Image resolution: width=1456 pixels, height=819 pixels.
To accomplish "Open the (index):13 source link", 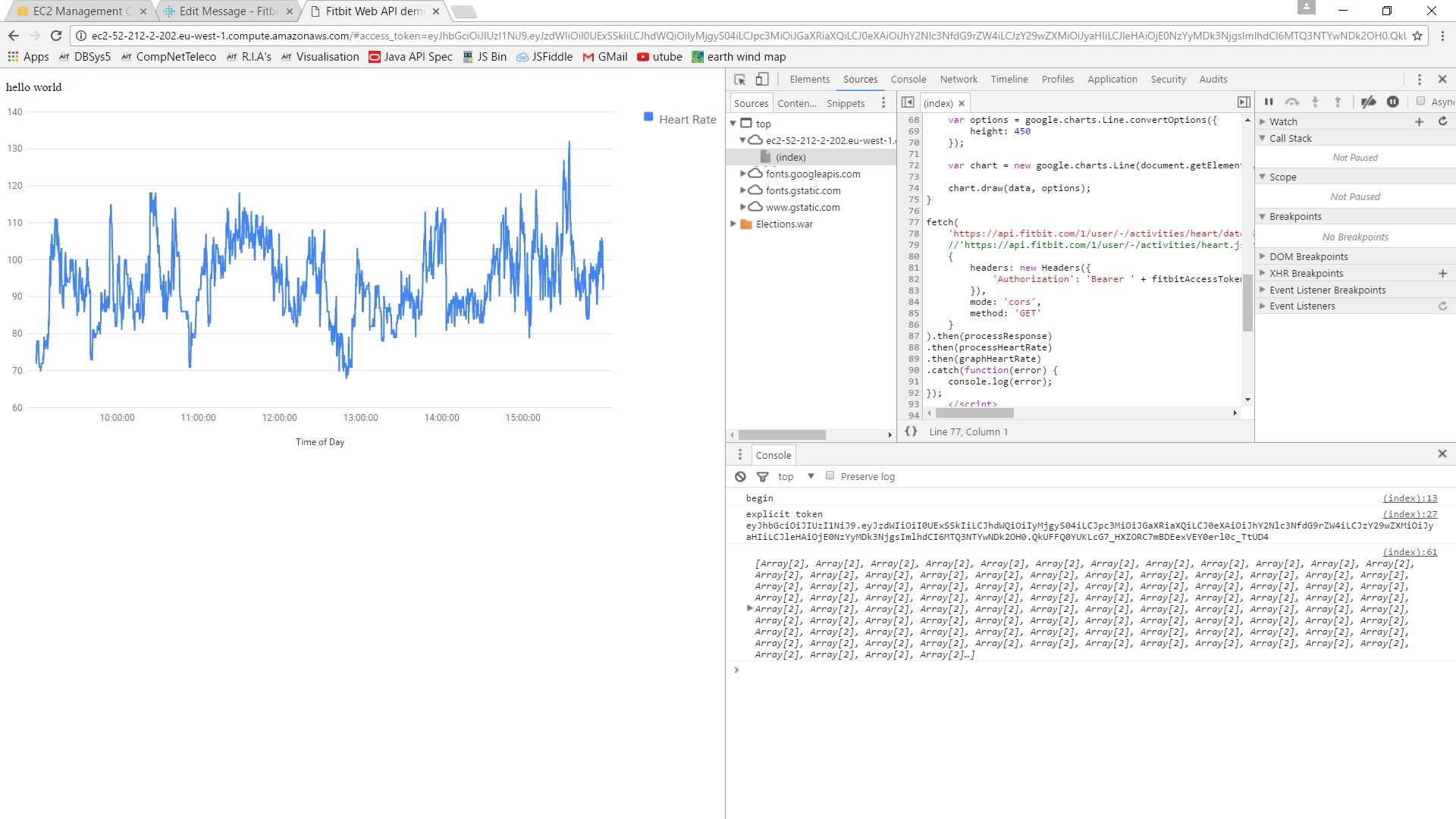I will point(1410,498).
